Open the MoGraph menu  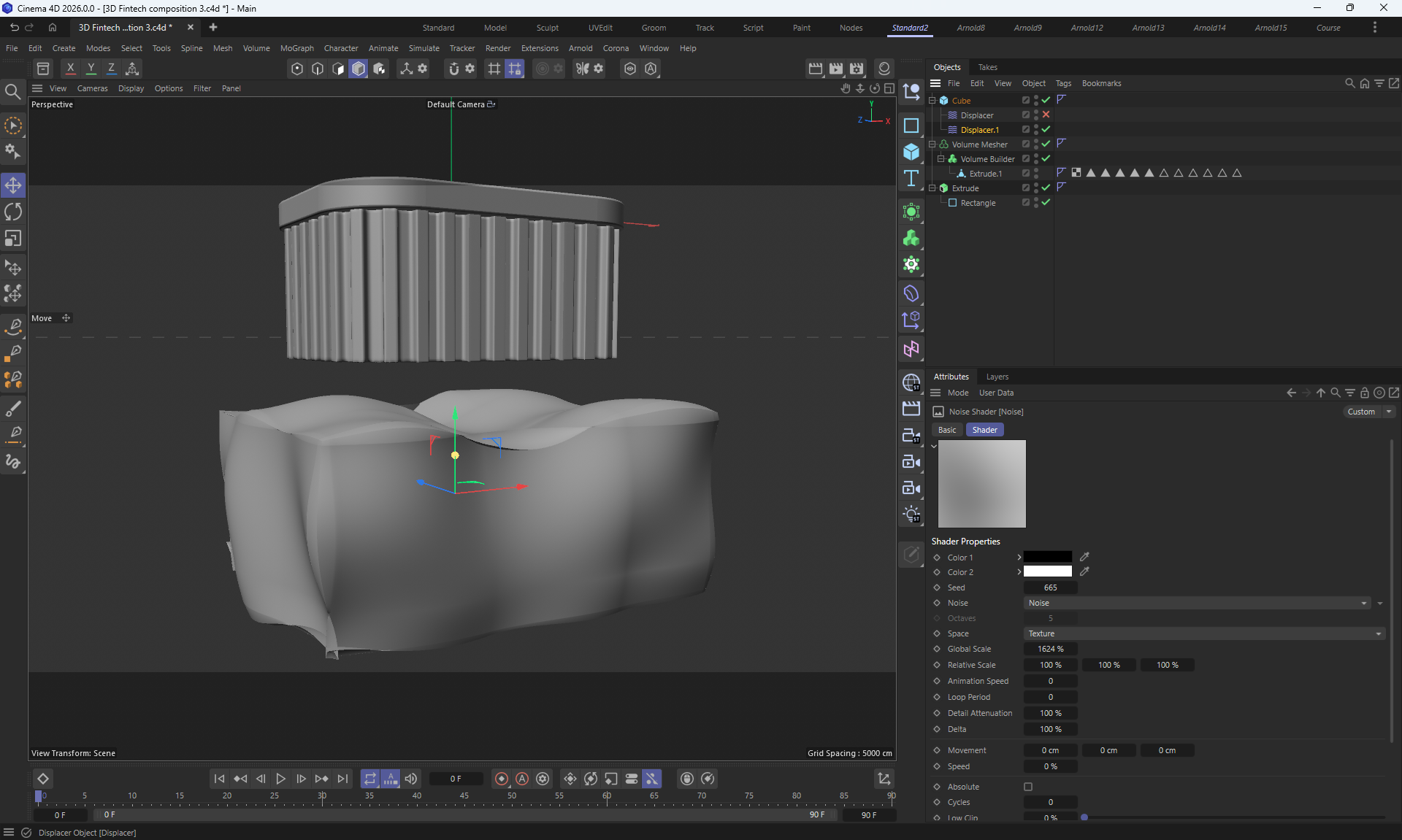point(296,48)
